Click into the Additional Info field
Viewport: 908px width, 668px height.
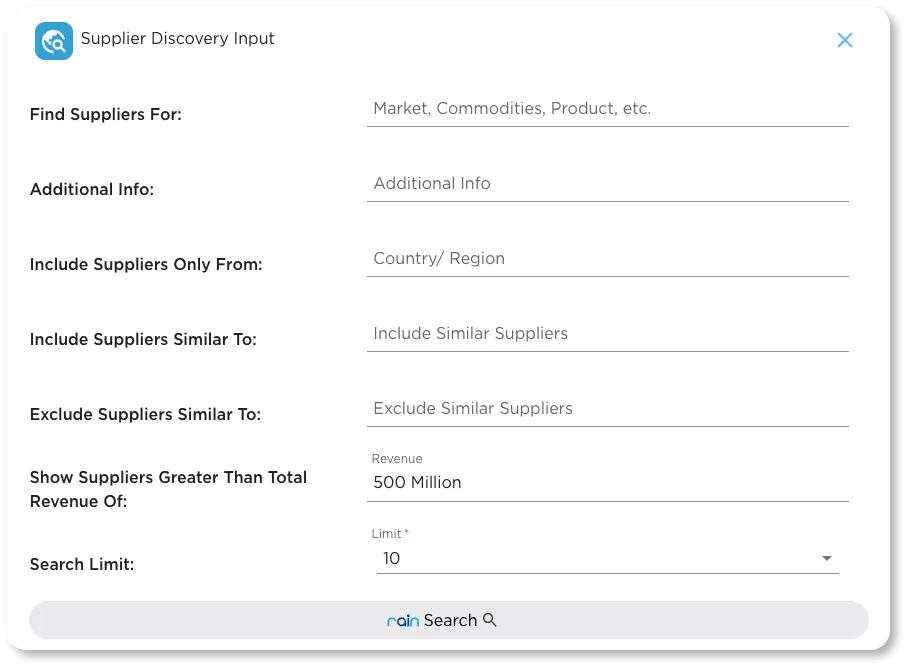tap(607, 184)
